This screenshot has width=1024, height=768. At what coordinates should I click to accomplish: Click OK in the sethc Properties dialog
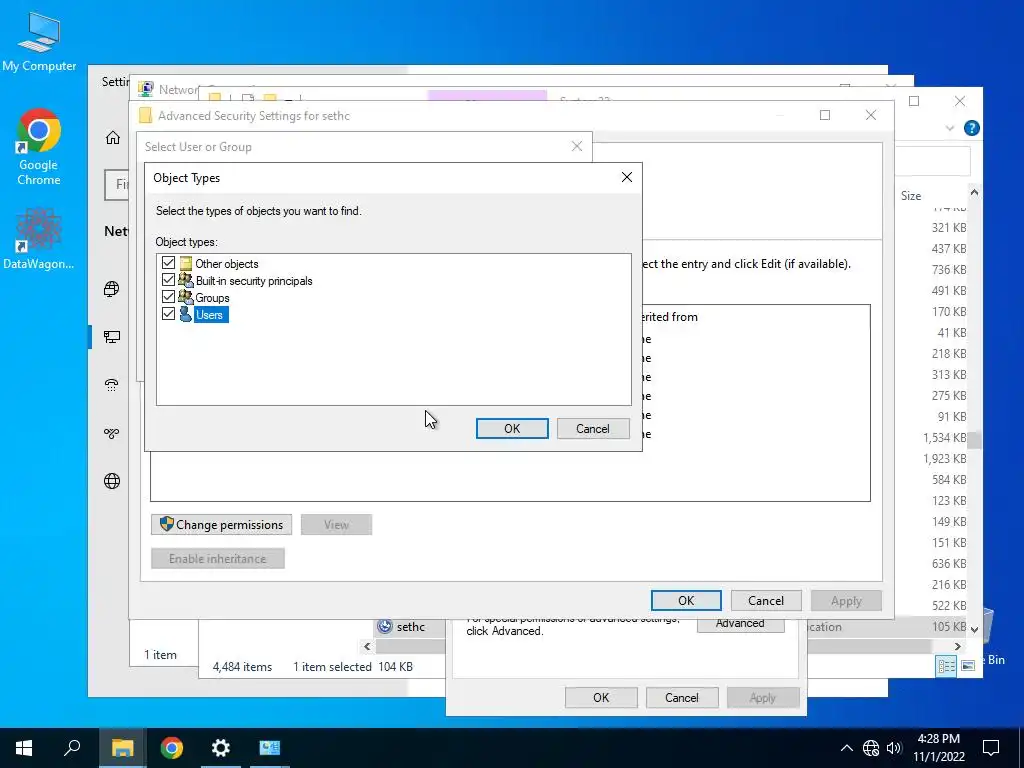pos(601,697)
